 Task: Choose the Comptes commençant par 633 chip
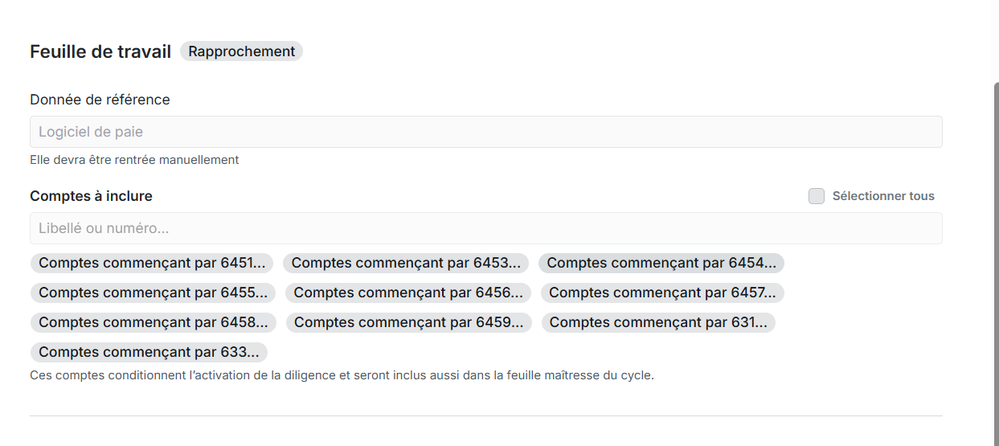pyautogui.click(x=149, y=352)
